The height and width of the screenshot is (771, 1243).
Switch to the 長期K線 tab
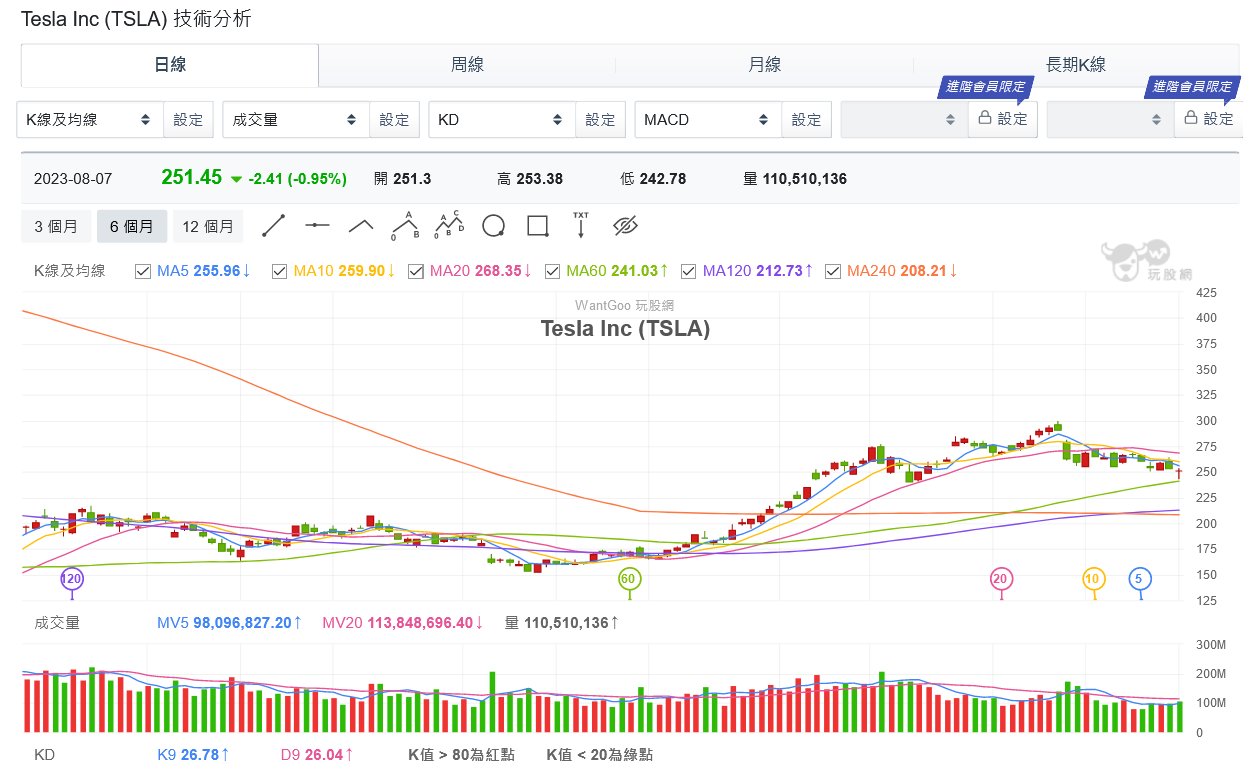point(1076,65)
